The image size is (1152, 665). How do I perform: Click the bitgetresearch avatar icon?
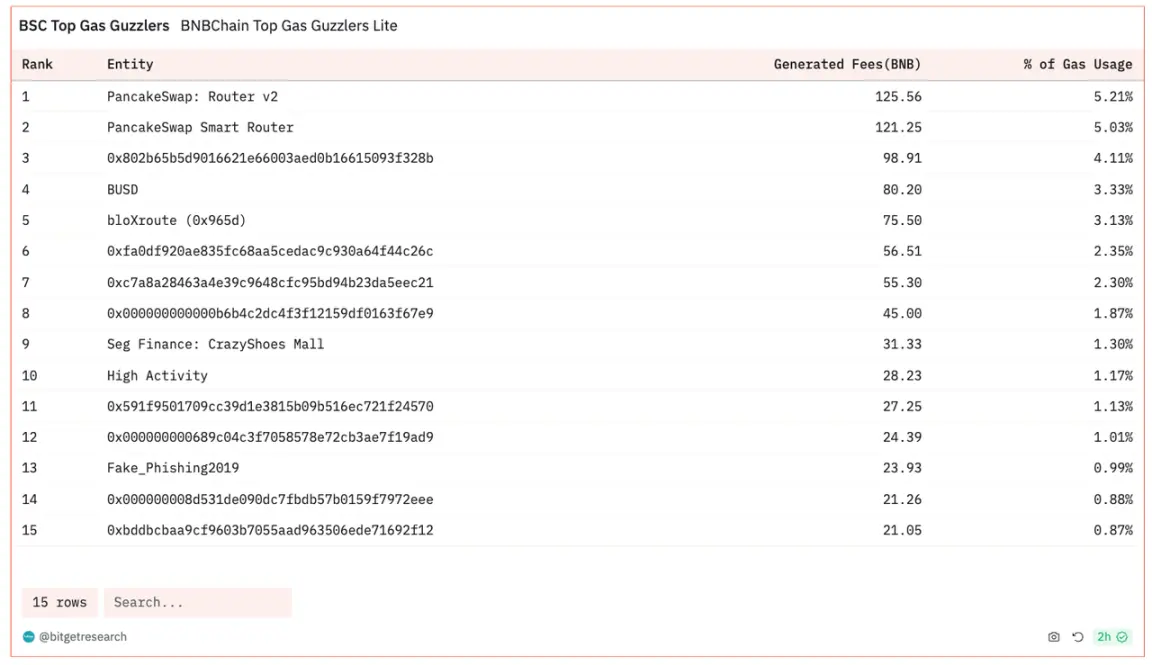(28, 637)
